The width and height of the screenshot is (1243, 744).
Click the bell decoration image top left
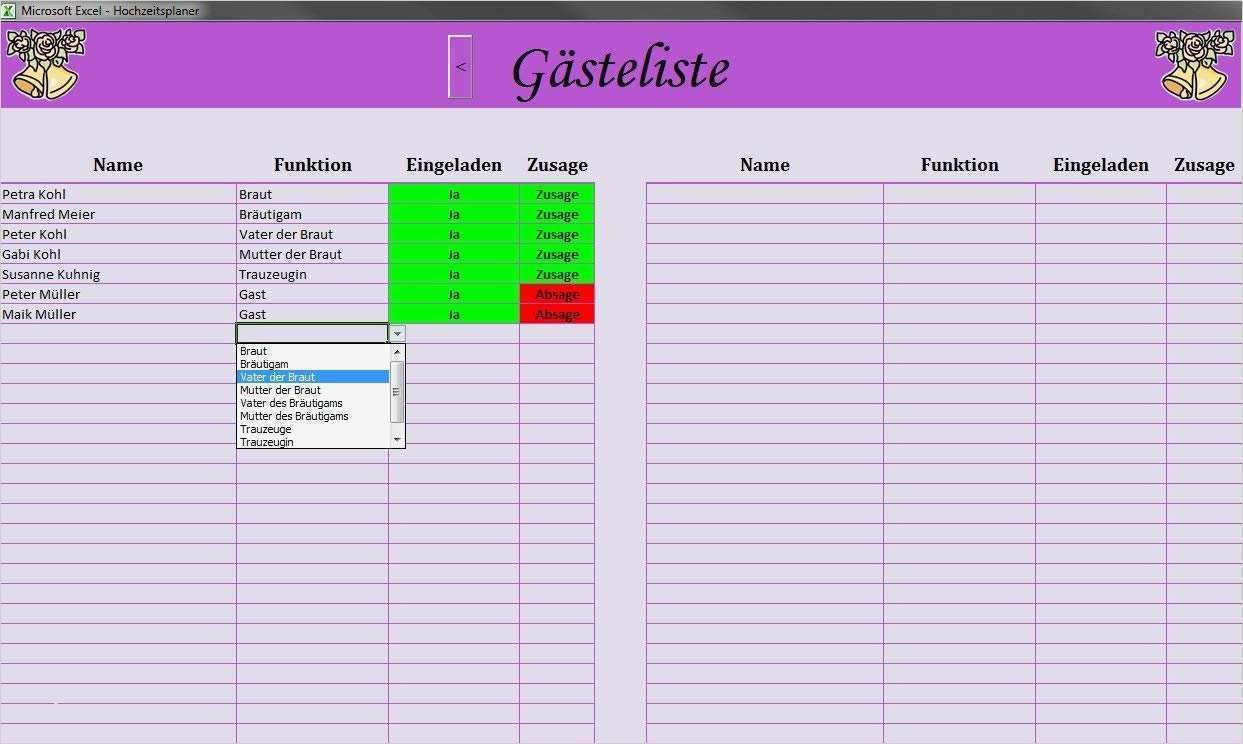coord(45,62)
